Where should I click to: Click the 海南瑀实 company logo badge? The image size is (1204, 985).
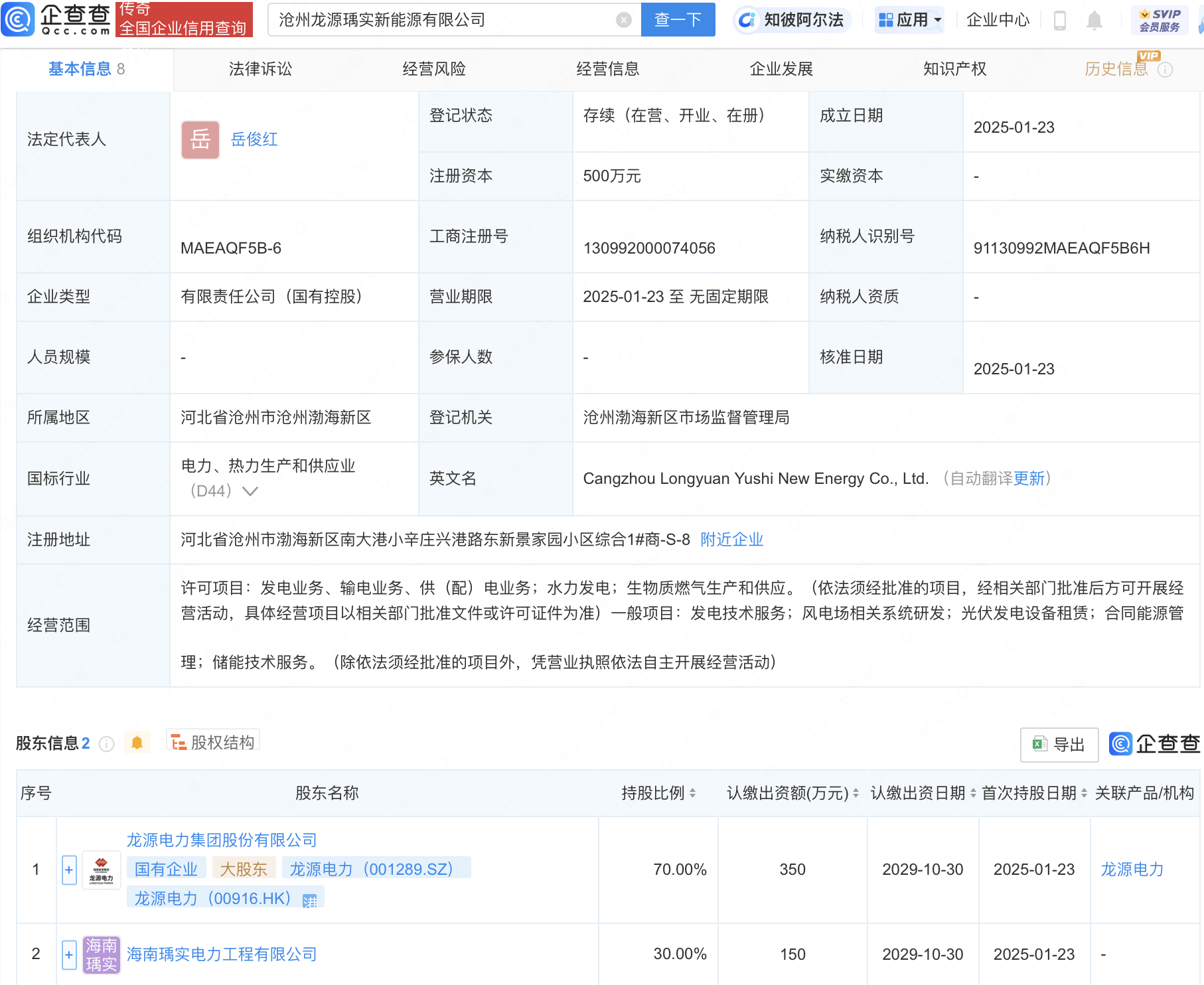[101, 954]
